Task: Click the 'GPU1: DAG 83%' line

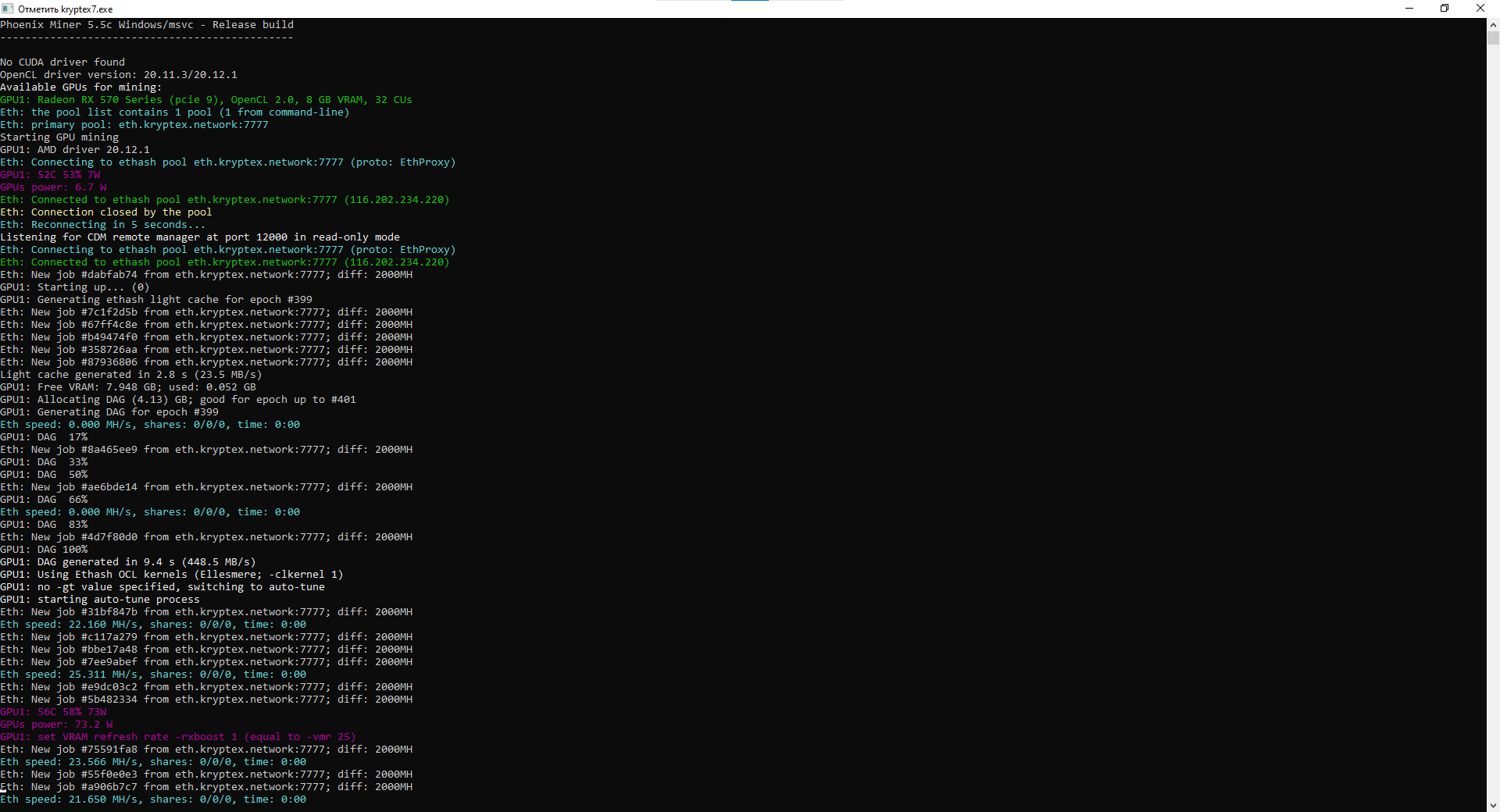Action: [x=44, y=525]
